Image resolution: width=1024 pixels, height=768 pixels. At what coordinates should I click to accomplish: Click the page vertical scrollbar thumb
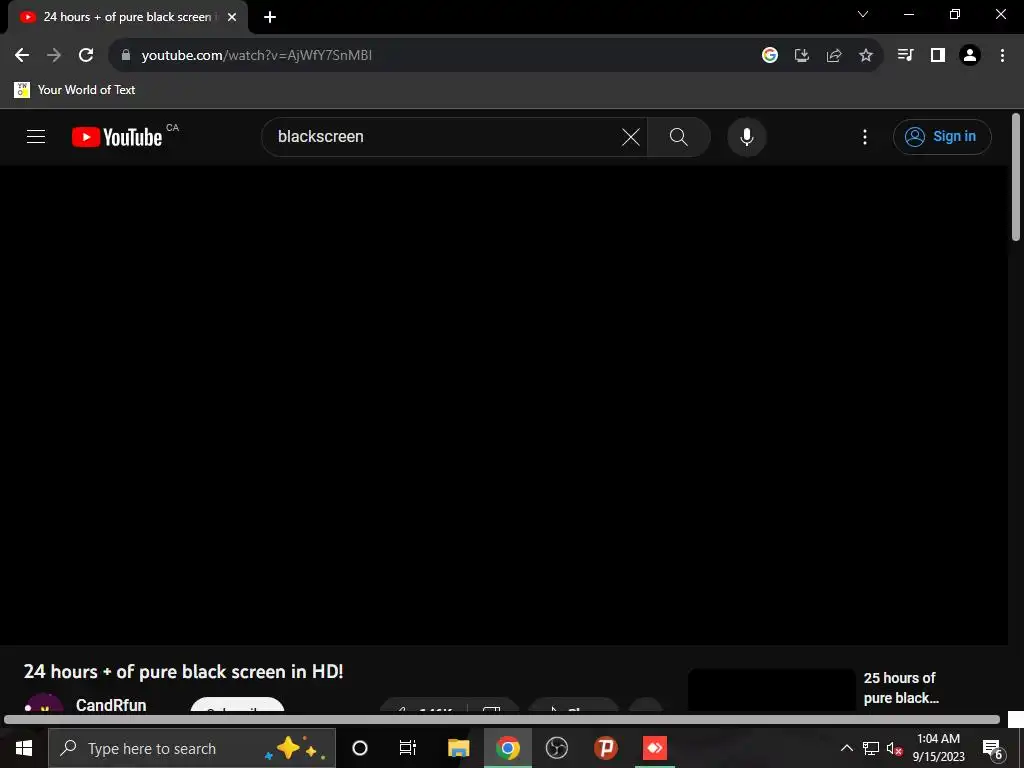click(x=1016, y=178)
